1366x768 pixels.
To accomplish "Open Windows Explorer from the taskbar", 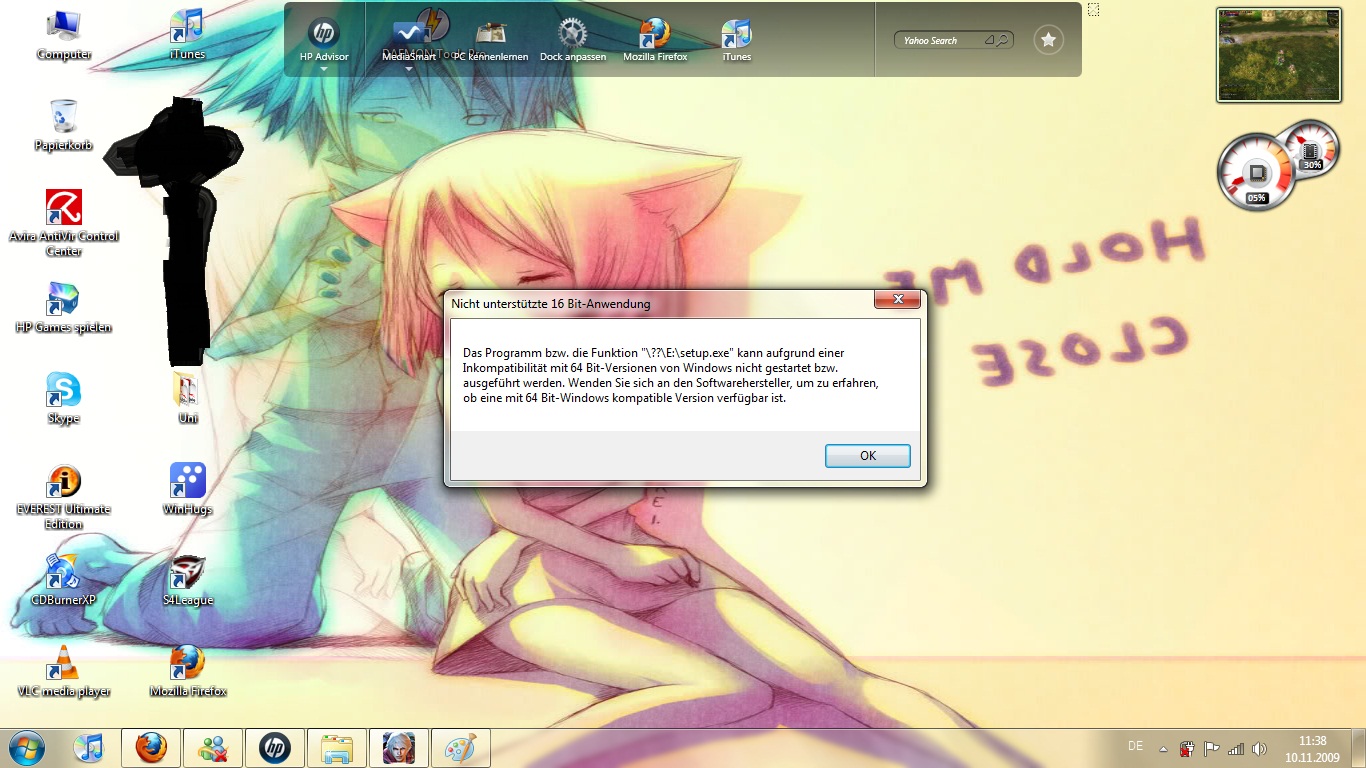I will [x=337, y=747].
